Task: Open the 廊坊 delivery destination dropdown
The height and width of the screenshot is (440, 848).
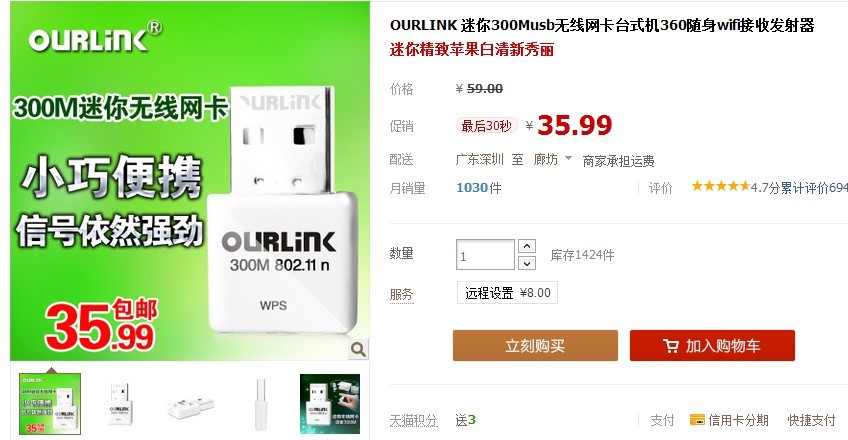Action: pyautogui.click(x=553, y=159)
